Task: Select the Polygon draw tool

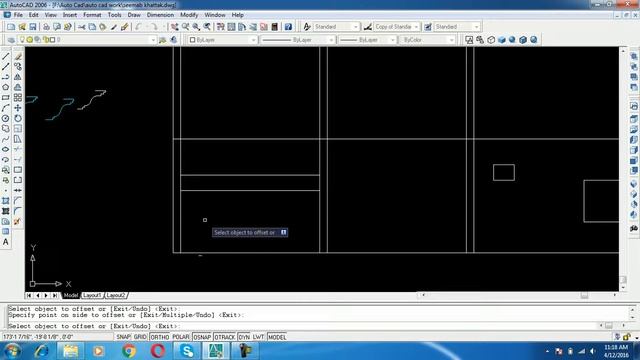Action: (x=6, y=87)
